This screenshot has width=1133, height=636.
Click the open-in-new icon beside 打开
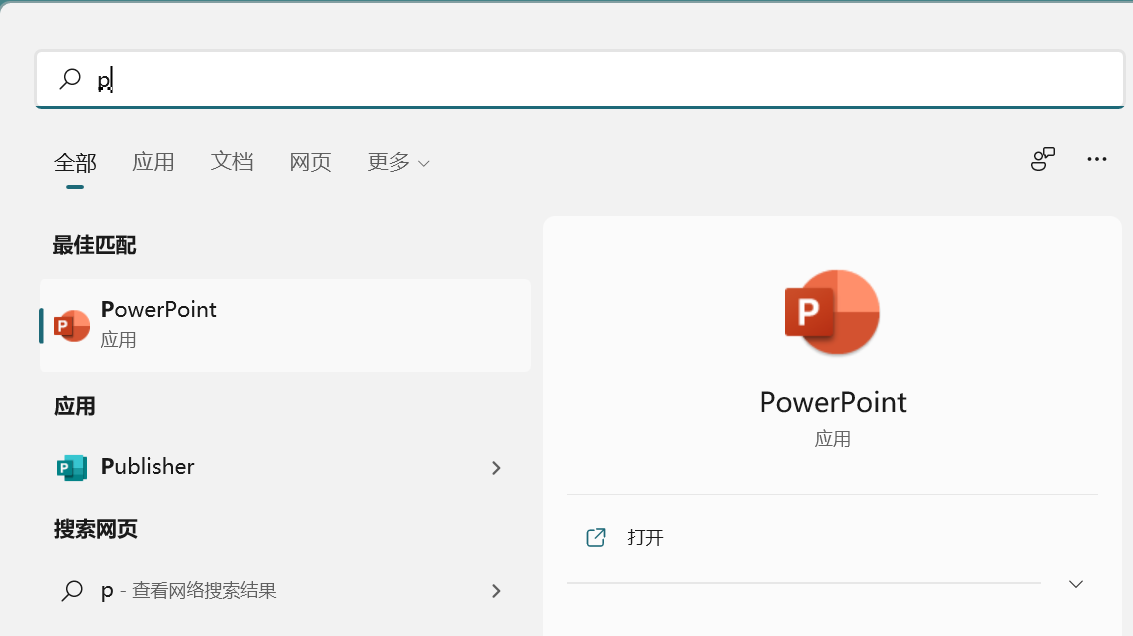coord(595,537)
